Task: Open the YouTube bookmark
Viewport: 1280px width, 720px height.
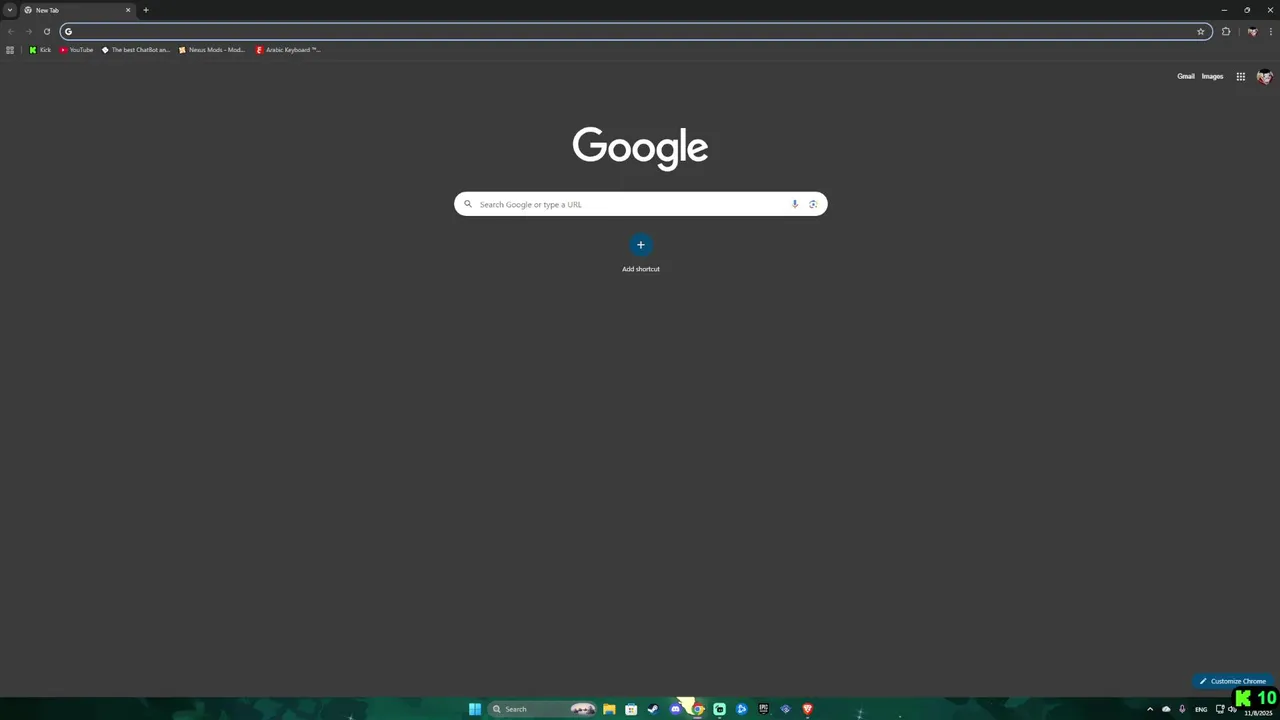Action: [77, 50]
